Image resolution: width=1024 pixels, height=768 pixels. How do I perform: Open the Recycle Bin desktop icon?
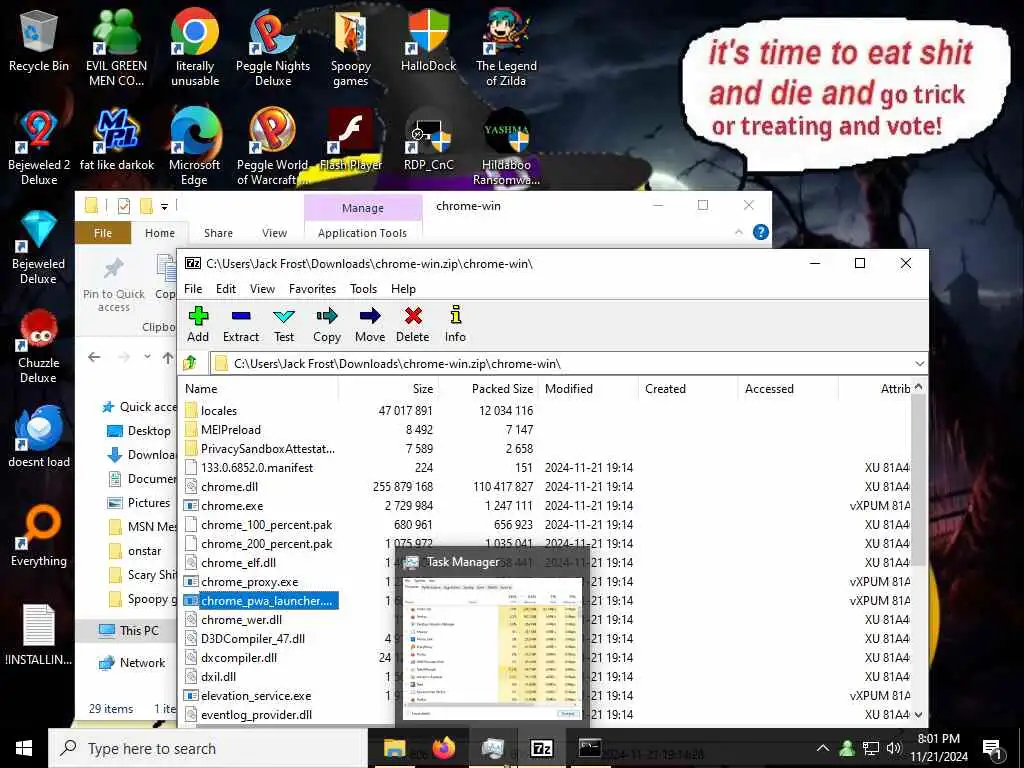point(39,42)
